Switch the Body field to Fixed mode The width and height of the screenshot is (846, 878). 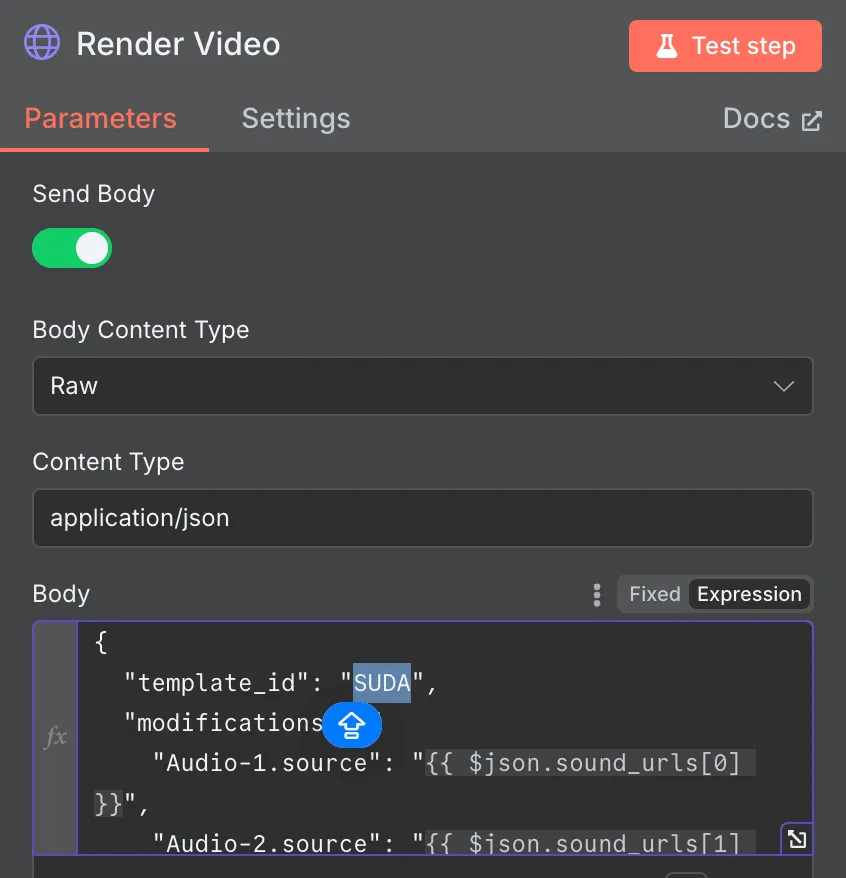[x=654, y=594]
